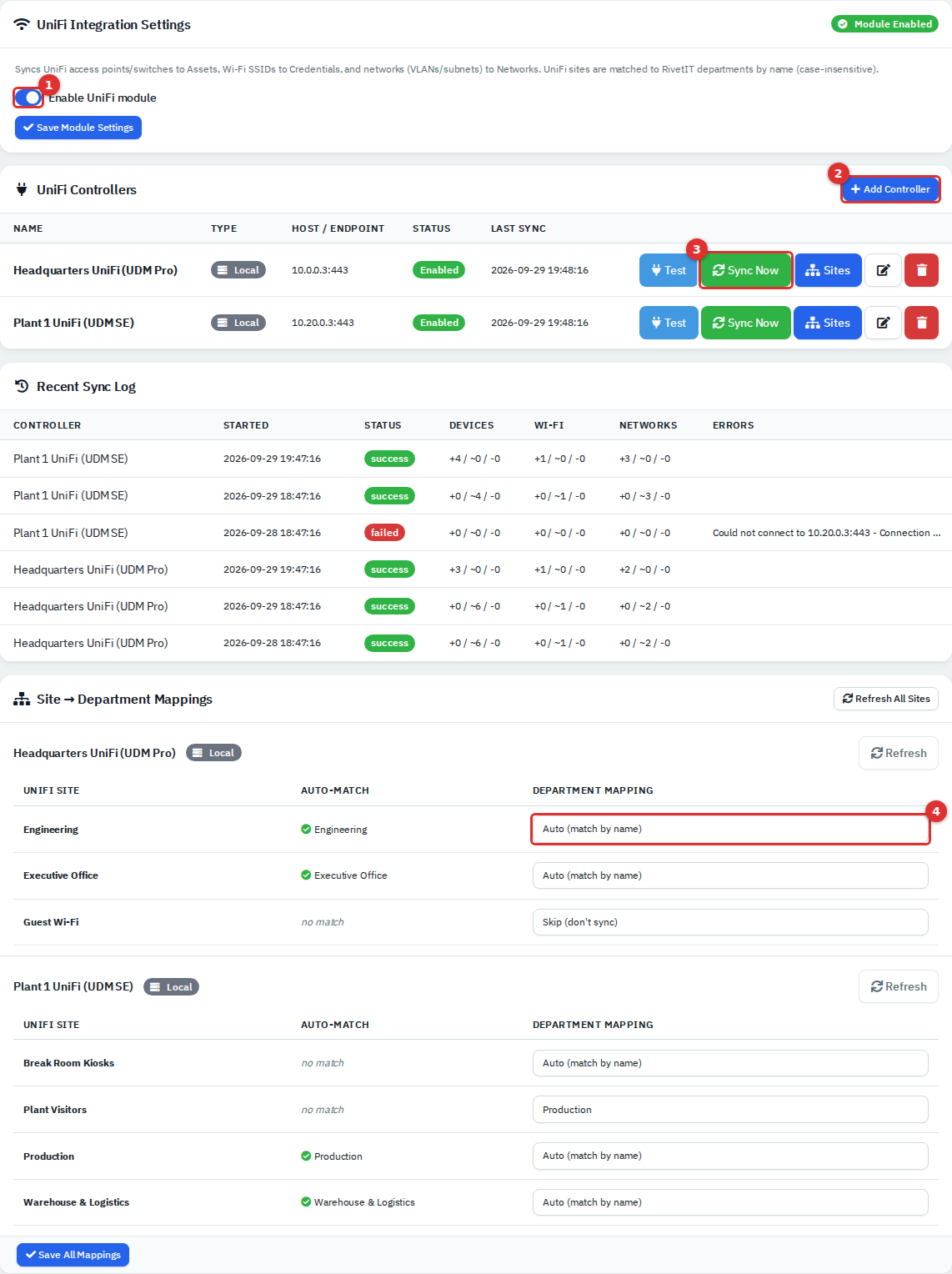Open Sites for Headquarters UniFi (UDM Pro)
Viewport: 952px width, 1274px height.
tap(828, 270)
